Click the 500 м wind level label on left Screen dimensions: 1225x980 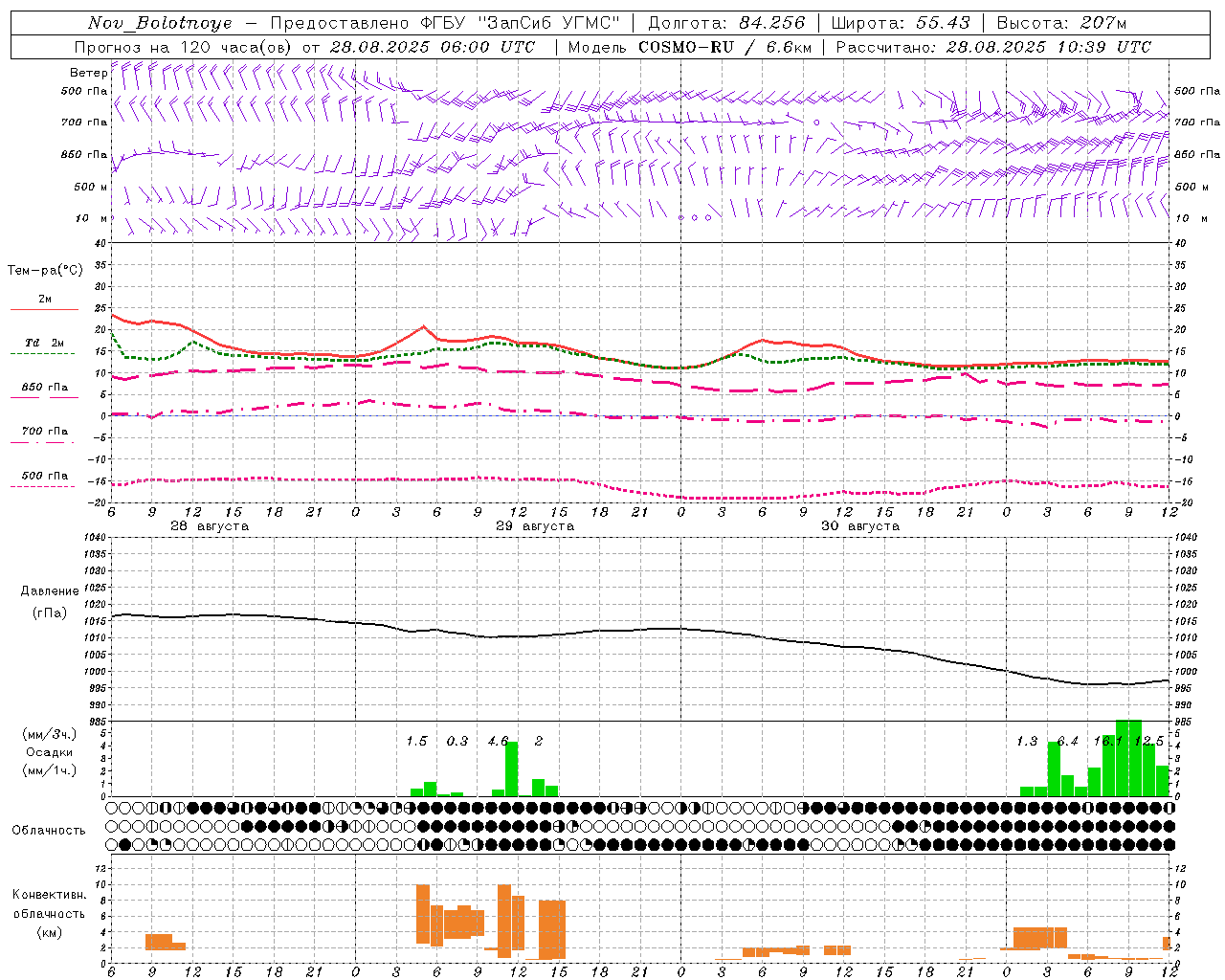point(91,187)
